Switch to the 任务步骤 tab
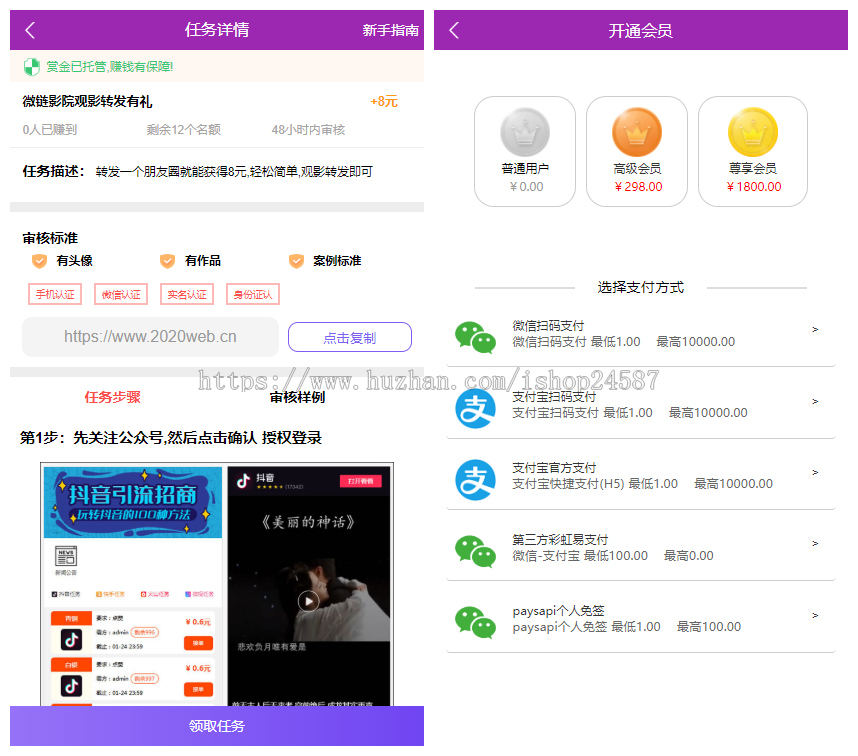The height and width of the screenshot is (756, 858). pos(112,397)
